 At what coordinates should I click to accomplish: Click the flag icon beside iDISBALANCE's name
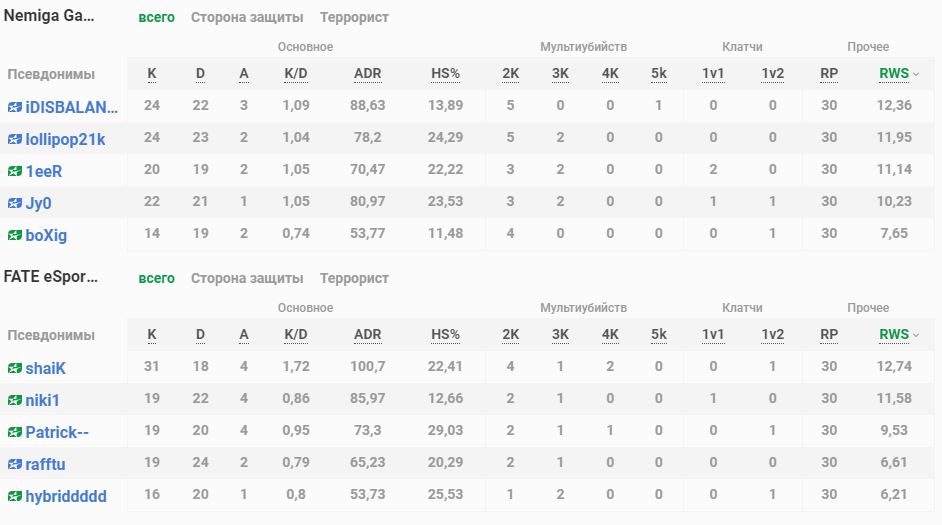point(15,107)
